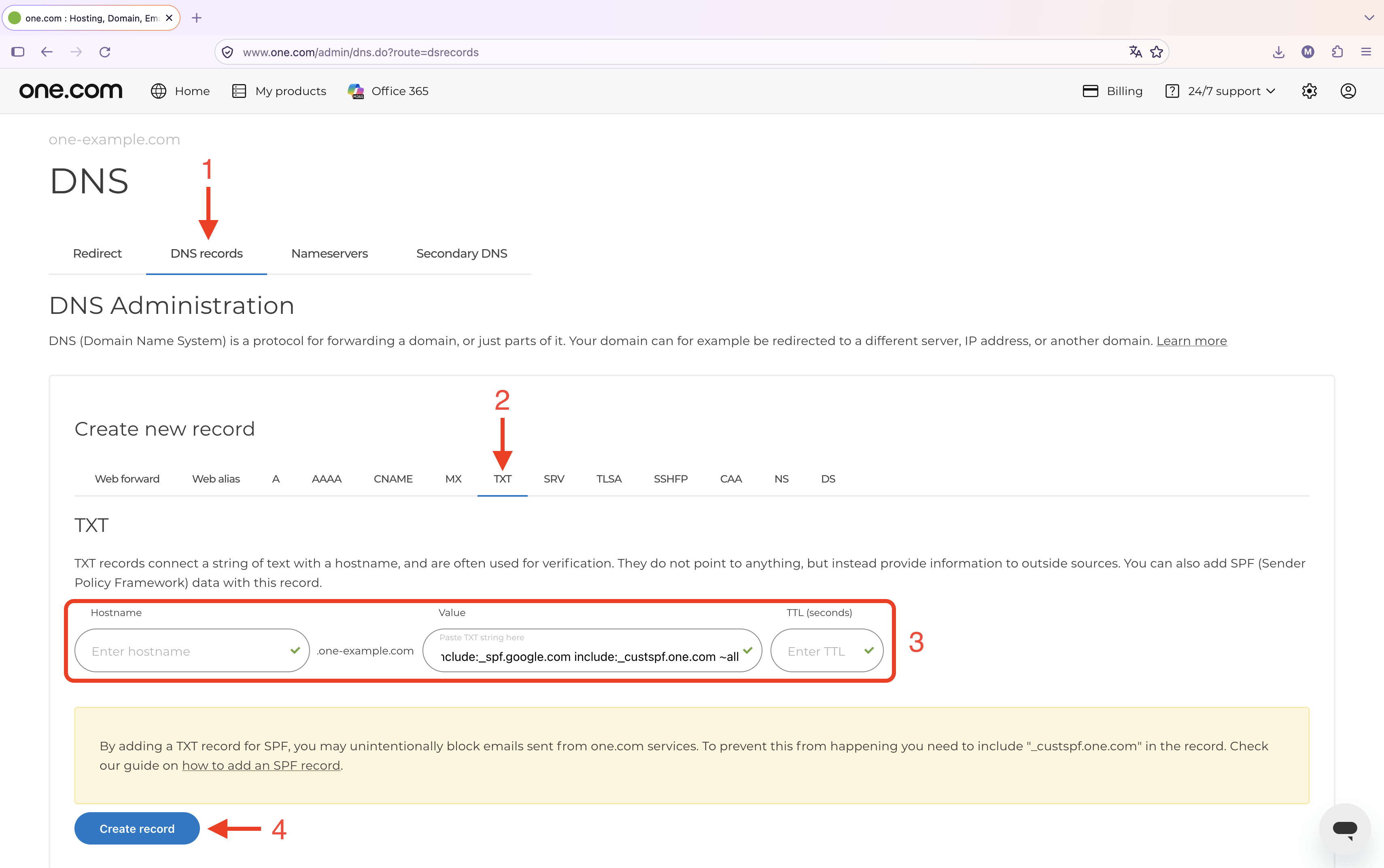Click the Create record button
This screenshot has height=868, width=1384.
pyautogui.click(x=137, y=828)
